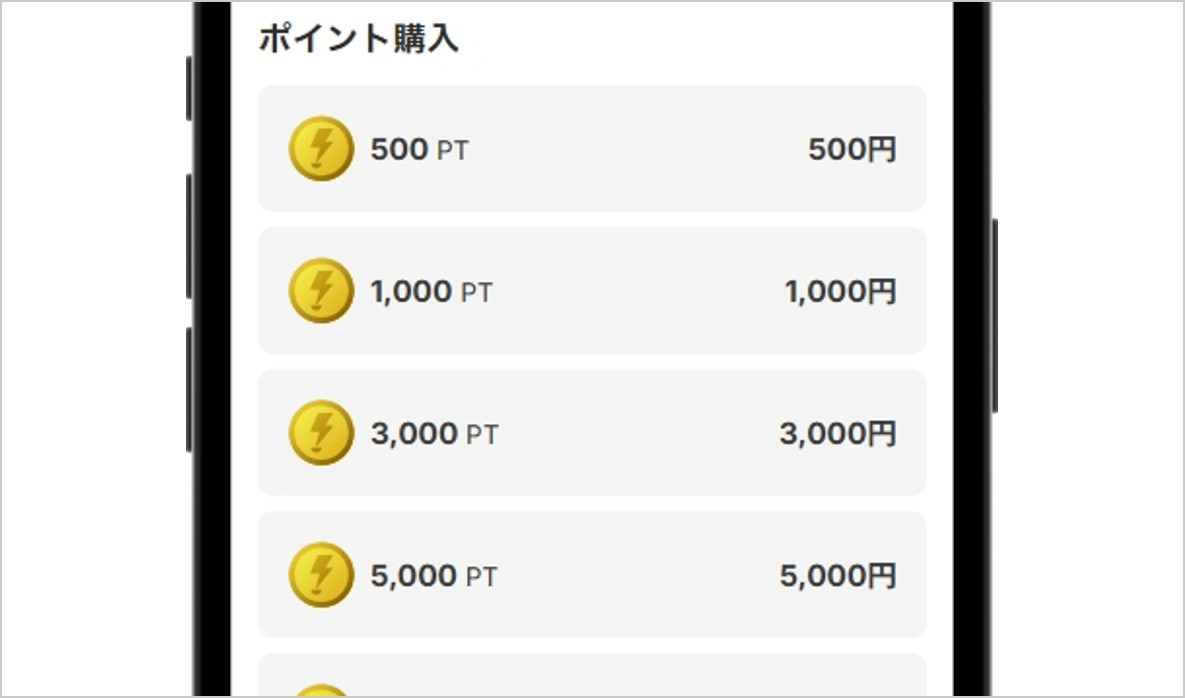Viewport: 1185px width, 698px height.
Task: Click the coin icon beside 5,000 PT
Action: 320,575
